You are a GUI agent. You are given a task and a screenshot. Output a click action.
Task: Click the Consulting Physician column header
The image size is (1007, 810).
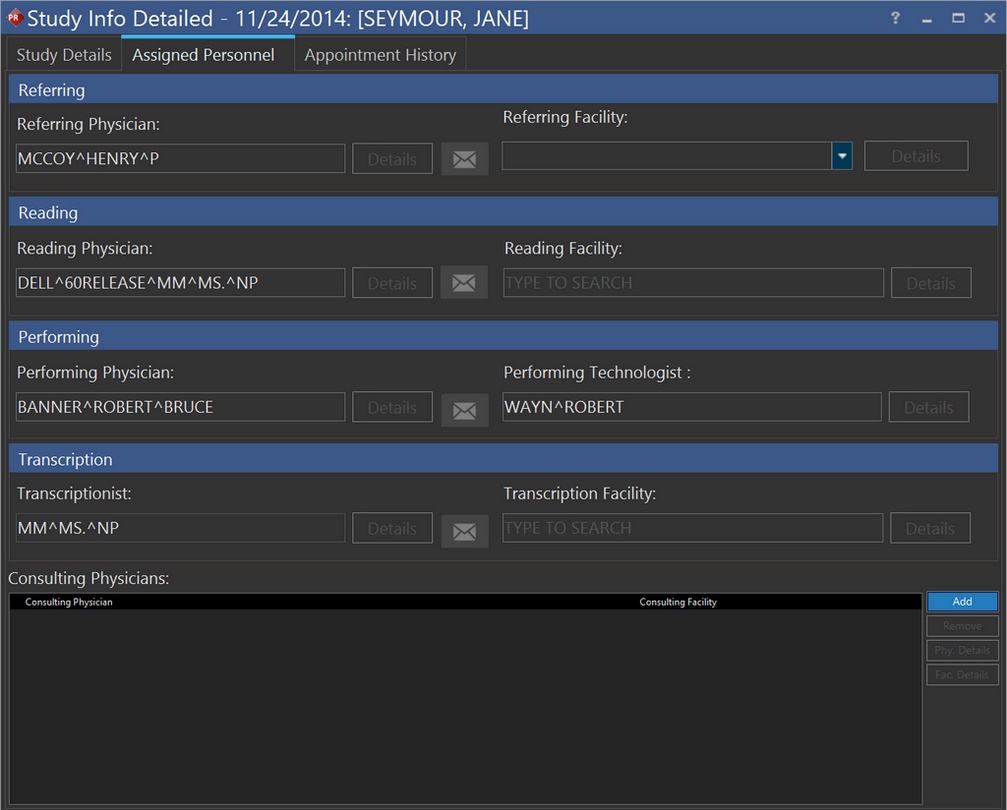tap(69, 602)
